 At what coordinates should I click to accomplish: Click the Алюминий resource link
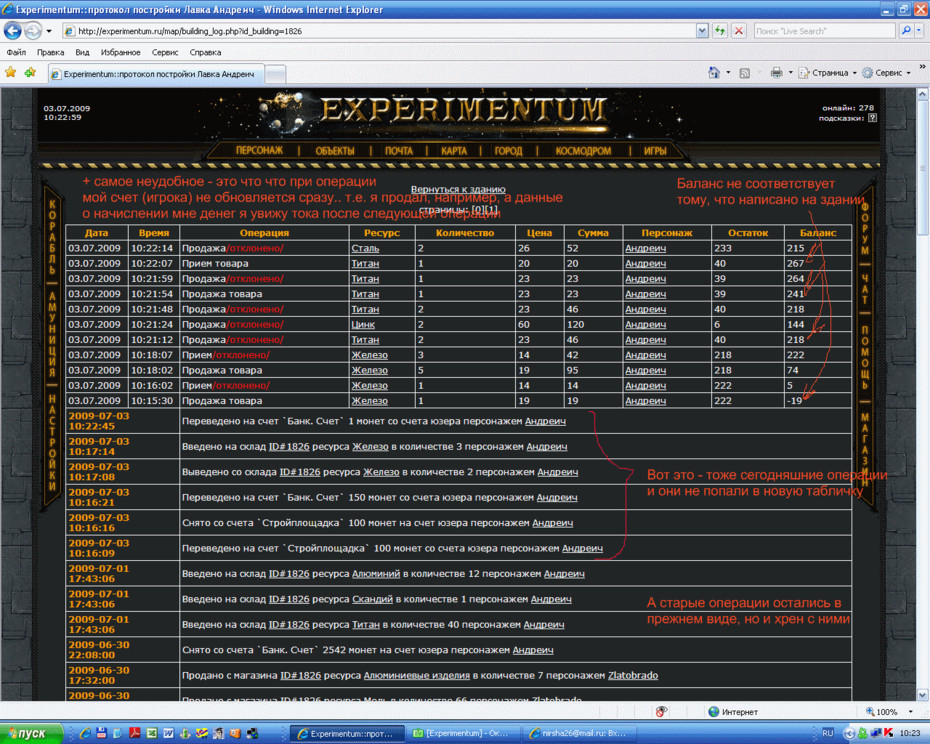(x=376, y=574)
